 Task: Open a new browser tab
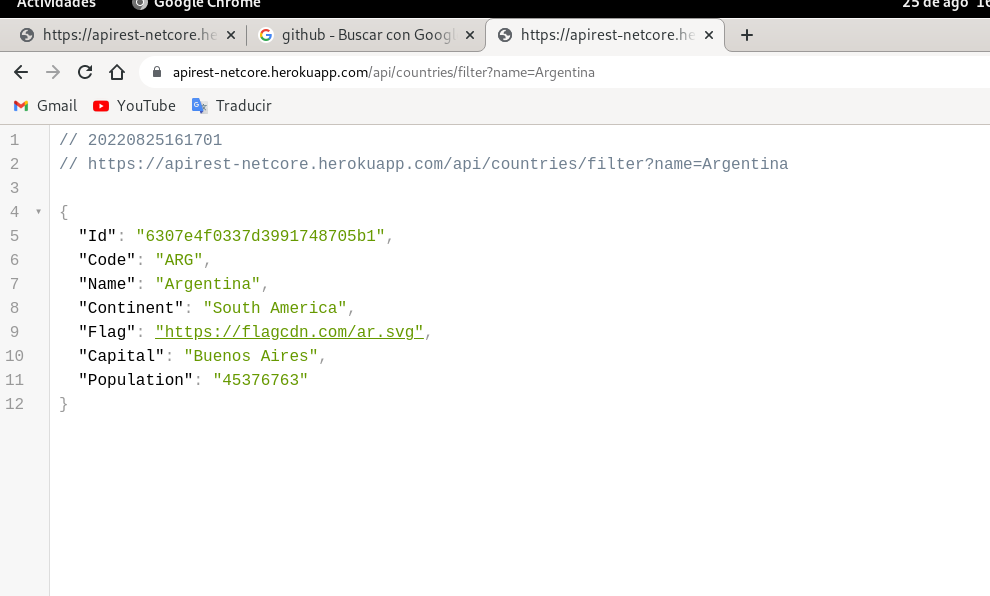[x=746, y=34]
